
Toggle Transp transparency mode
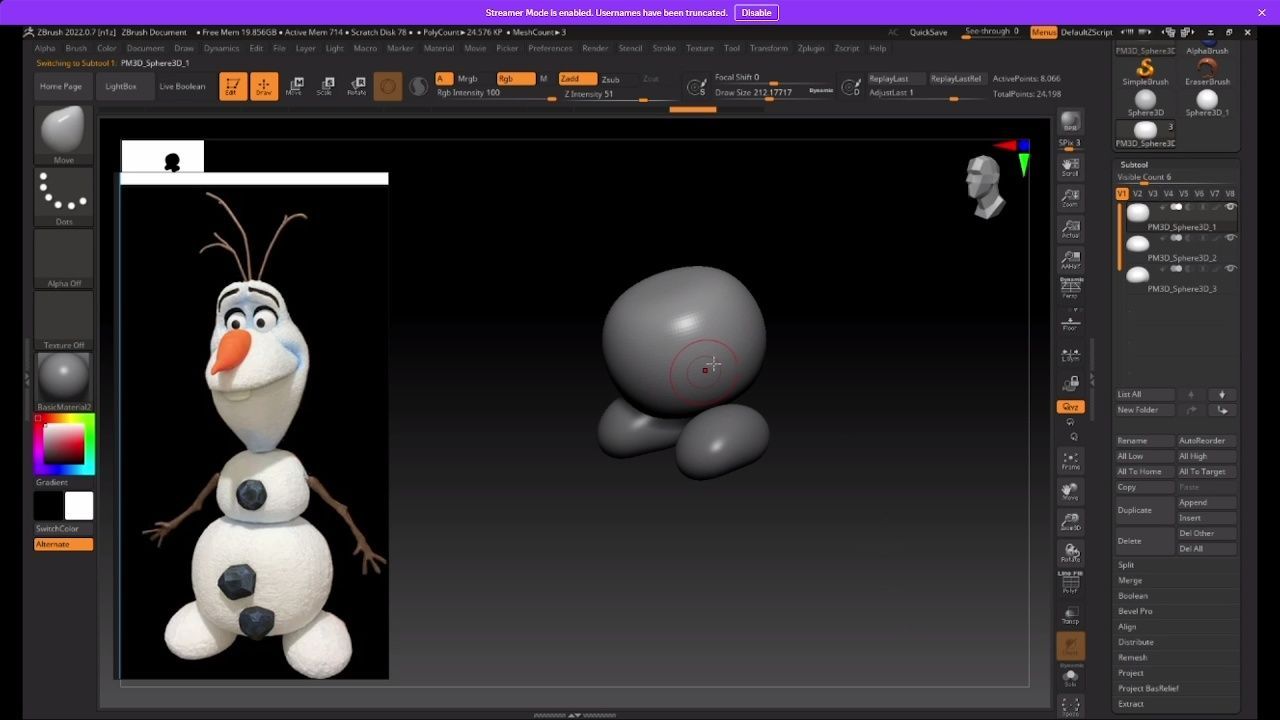[x=1070, y=614]
